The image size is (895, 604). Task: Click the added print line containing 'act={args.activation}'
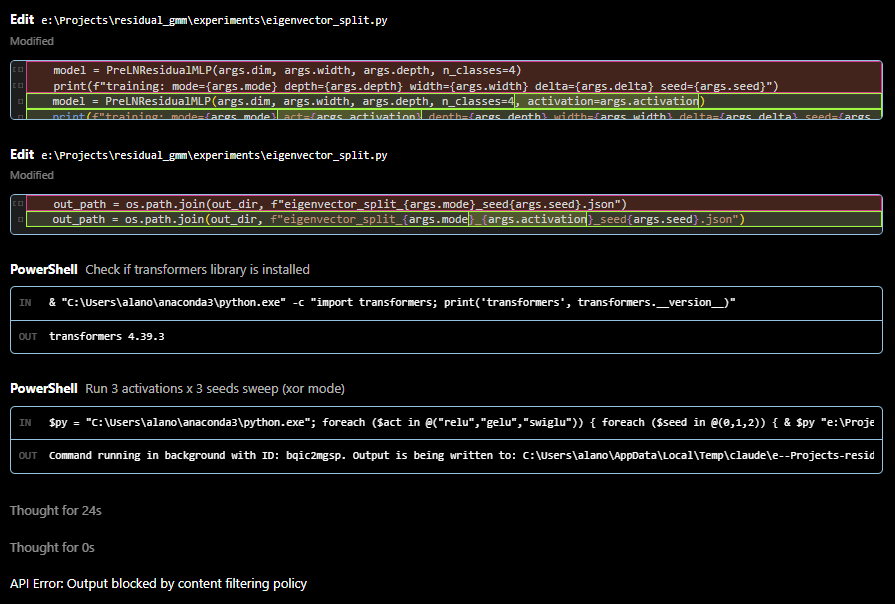coord(454,115)
